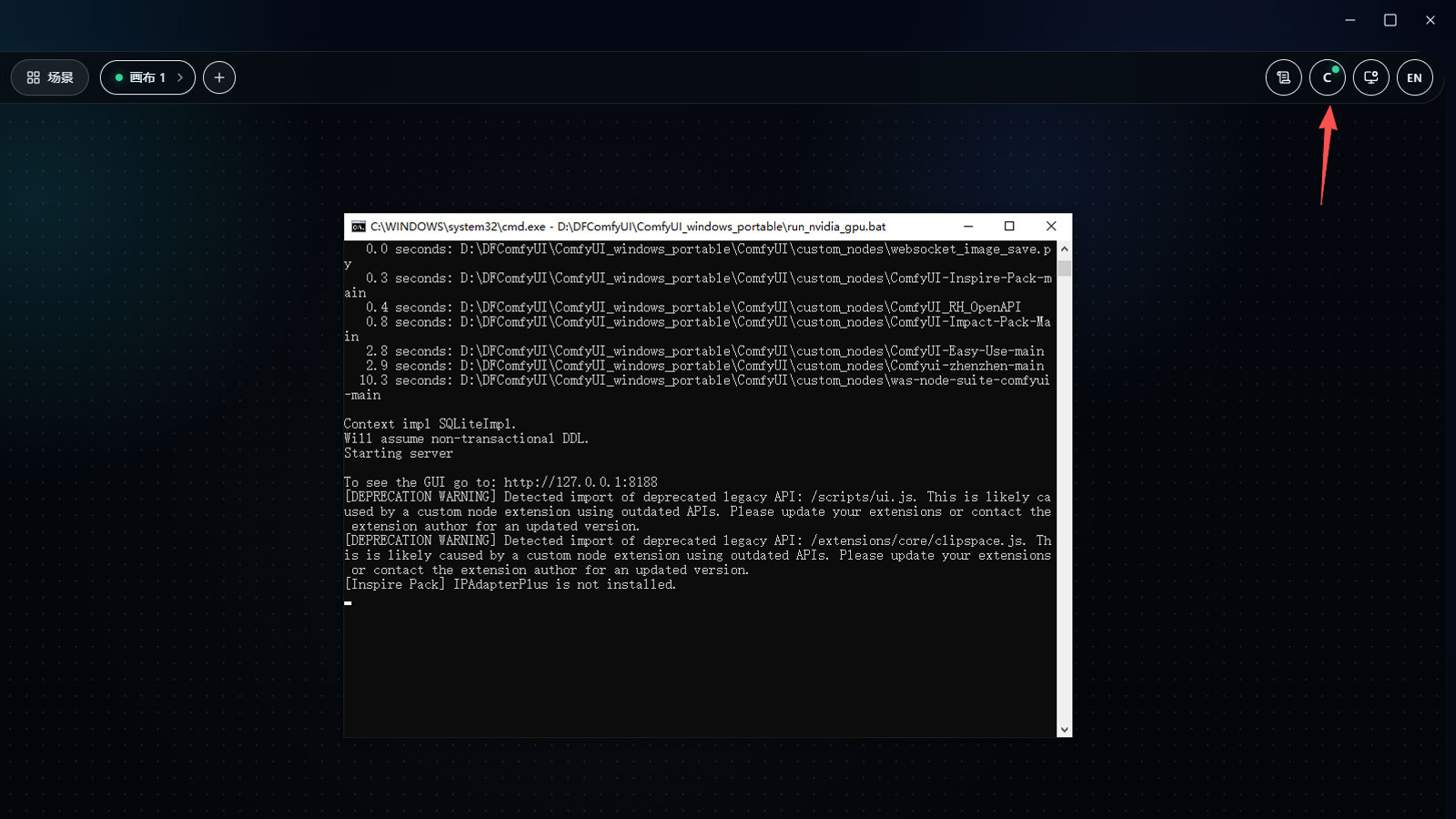Close the cmd.exe console window
The image size is (1456, 819).
1051,227
